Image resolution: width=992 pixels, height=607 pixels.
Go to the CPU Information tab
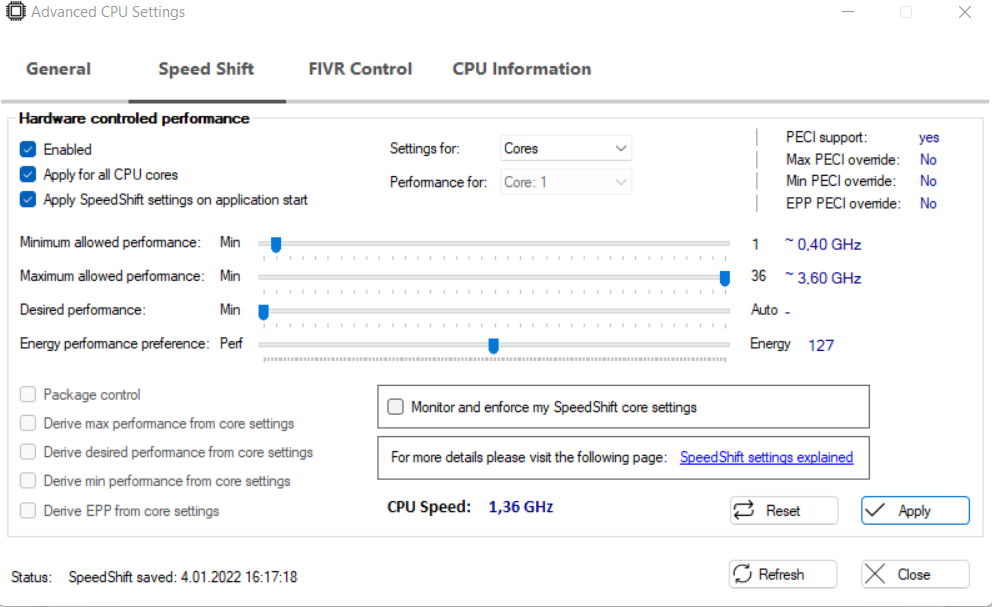point(521,69)
